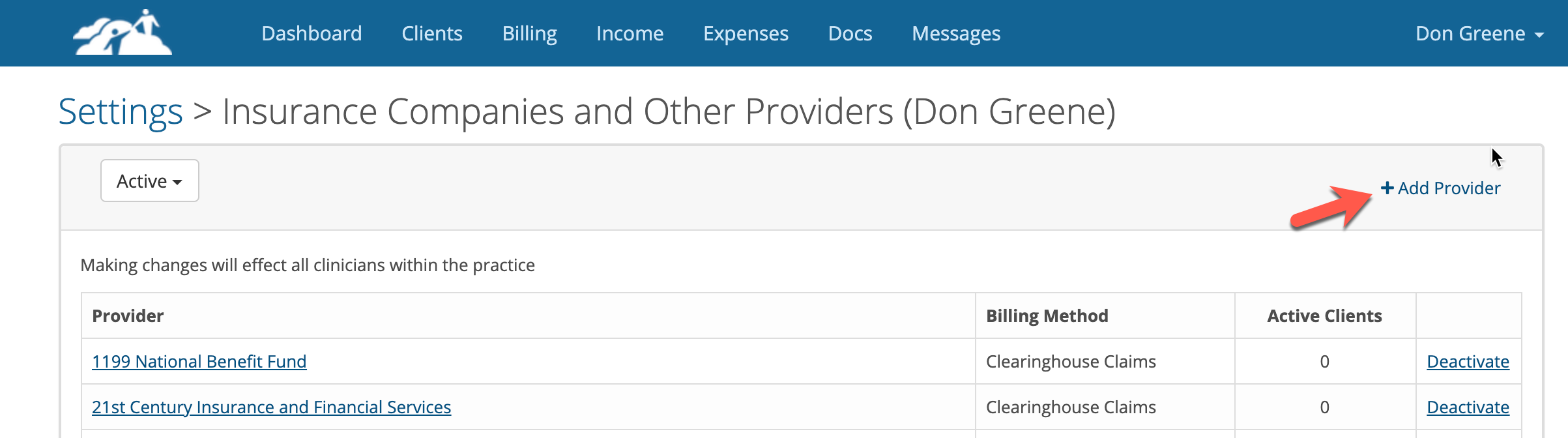Expand the Active status filter dropdown
Viewport: 1568px width, 438px height.
(x=149, y=181)
